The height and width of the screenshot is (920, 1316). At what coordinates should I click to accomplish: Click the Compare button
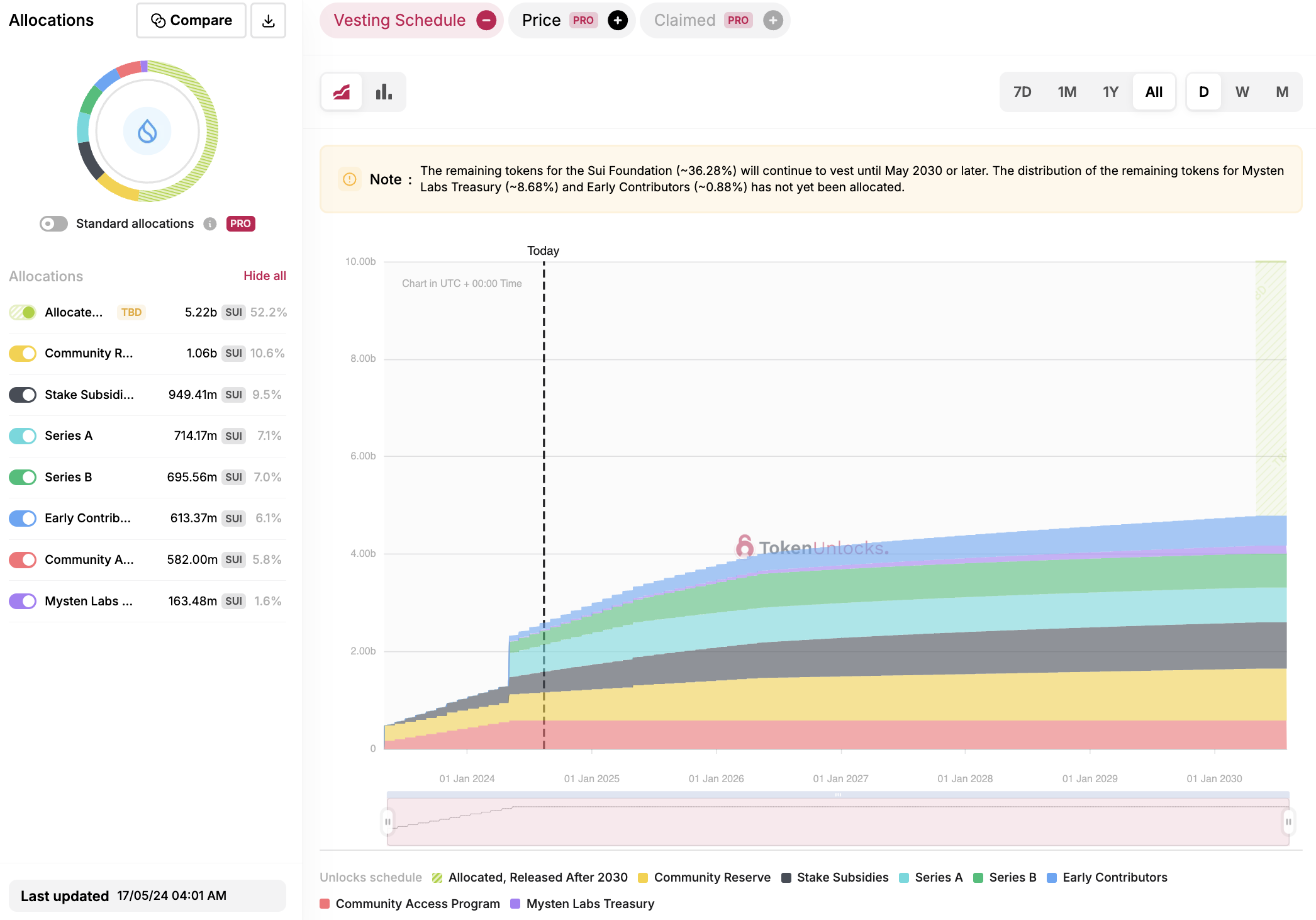click(191, 21)
